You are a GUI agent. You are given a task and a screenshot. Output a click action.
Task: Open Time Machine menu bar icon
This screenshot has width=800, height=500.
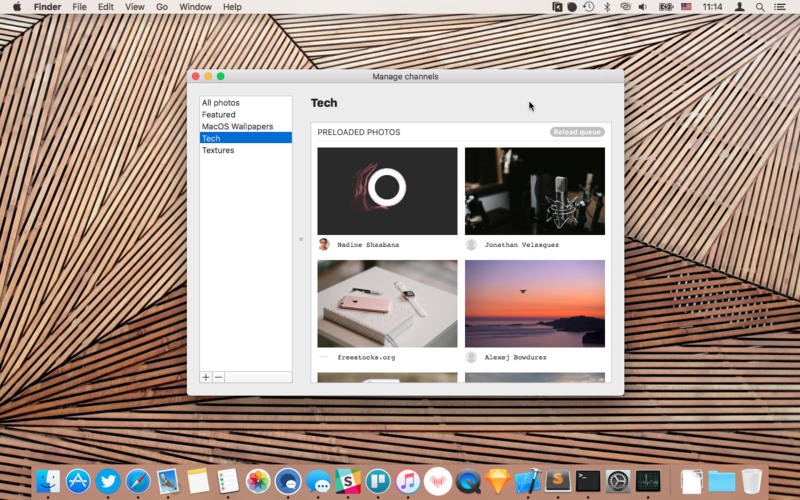click(589, 7)
